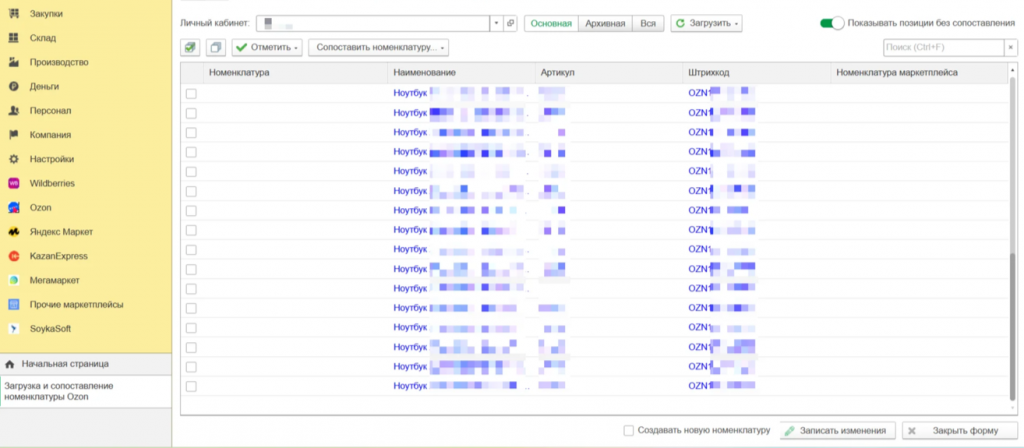Viewport: 1024px width, 448px height.
Task: Open the Ozon marketplace section
Action: 41,208
